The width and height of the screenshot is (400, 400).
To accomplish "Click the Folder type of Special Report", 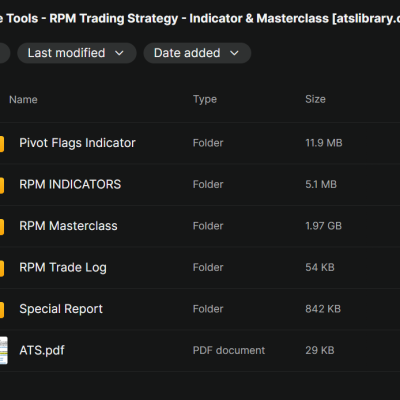I will 208,309.
